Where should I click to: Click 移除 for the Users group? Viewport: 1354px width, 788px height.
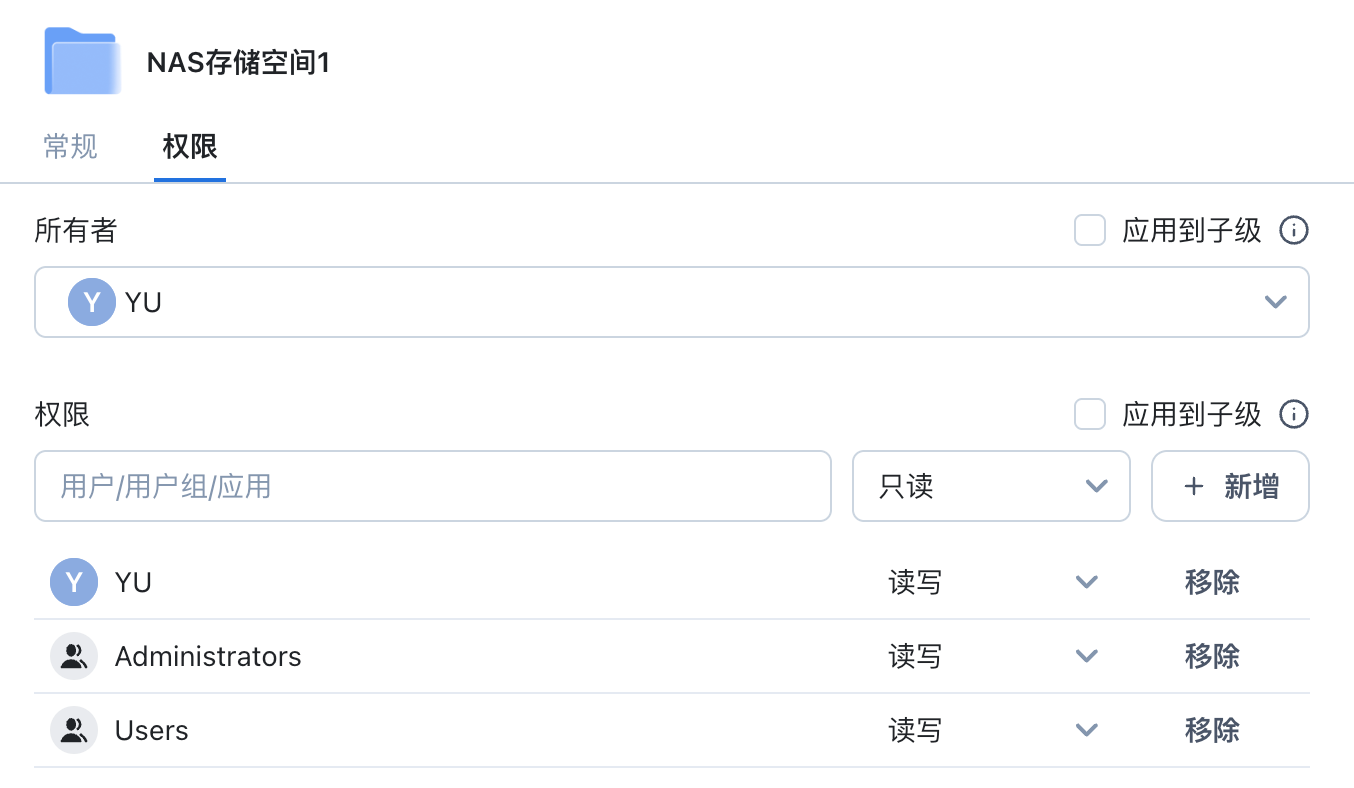1212,730
